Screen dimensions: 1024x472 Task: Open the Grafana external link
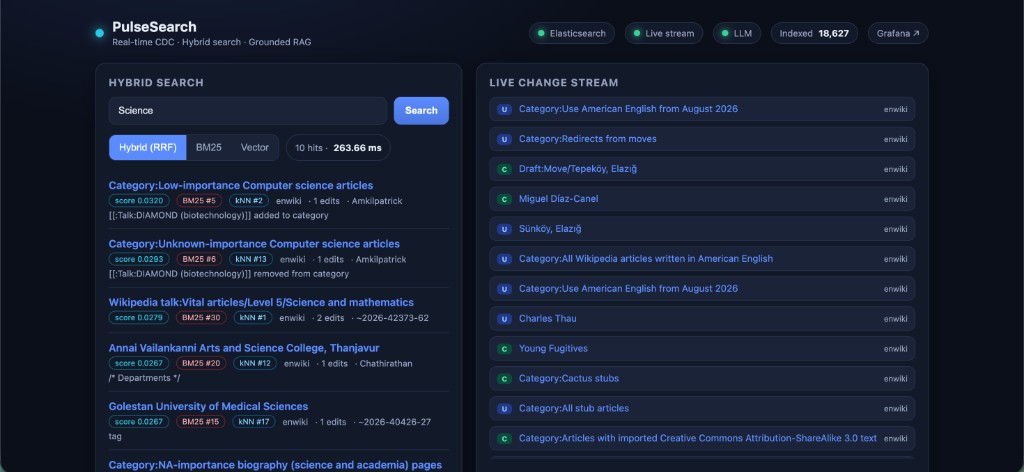tap(898, 33)
